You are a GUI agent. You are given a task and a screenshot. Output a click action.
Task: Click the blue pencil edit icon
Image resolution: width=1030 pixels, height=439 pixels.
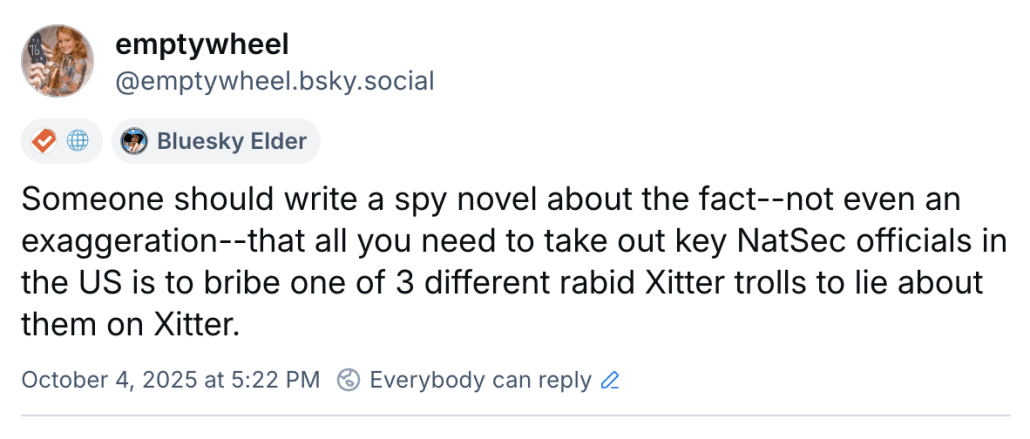click(610, 380)
